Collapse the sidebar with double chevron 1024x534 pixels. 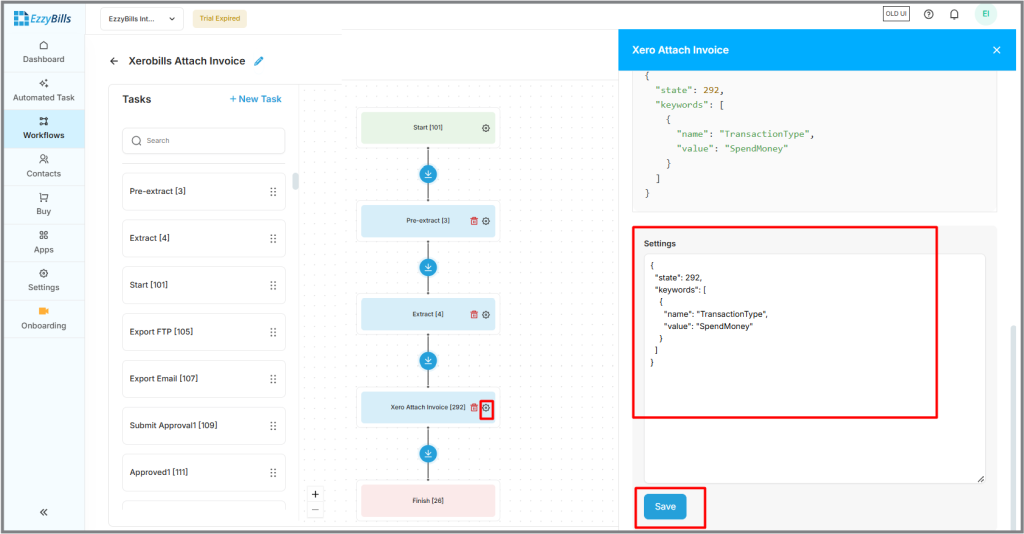44,512
